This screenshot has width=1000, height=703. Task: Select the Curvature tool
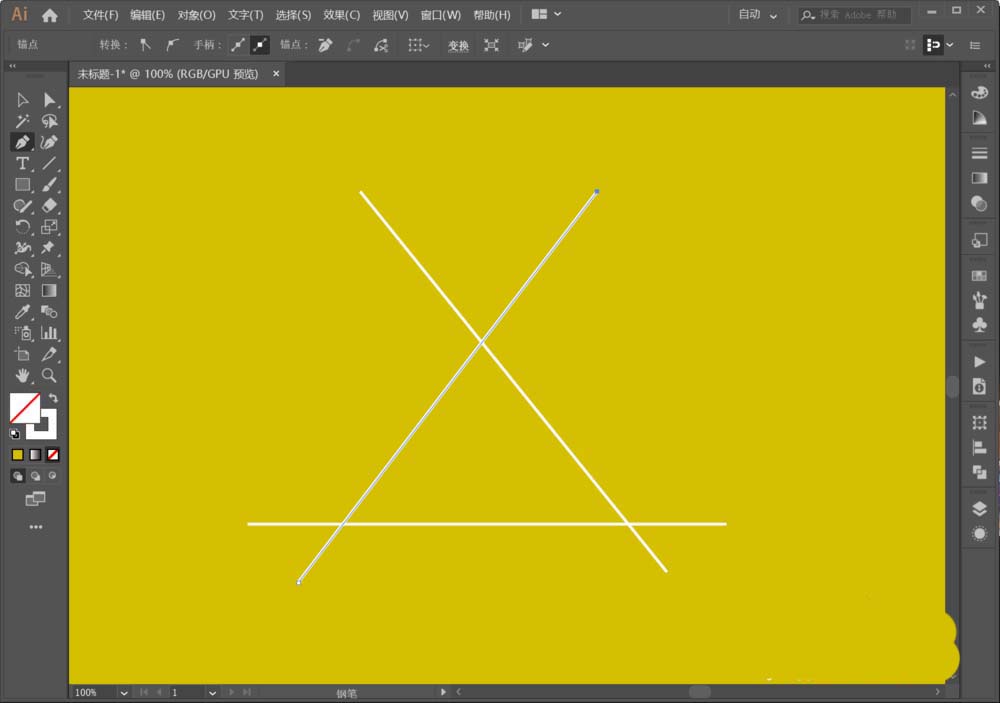tap(49, 142)
